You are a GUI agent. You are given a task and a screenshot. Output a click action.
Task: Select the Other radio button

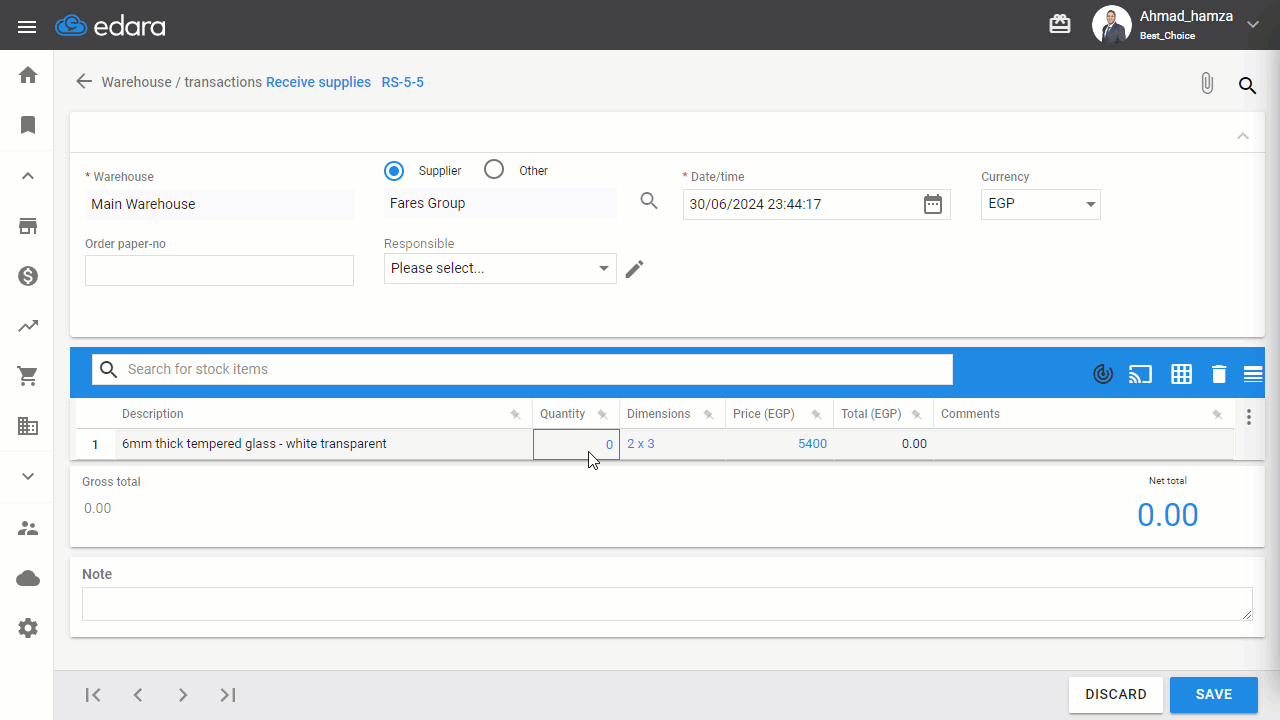click(x=494, y=170)
